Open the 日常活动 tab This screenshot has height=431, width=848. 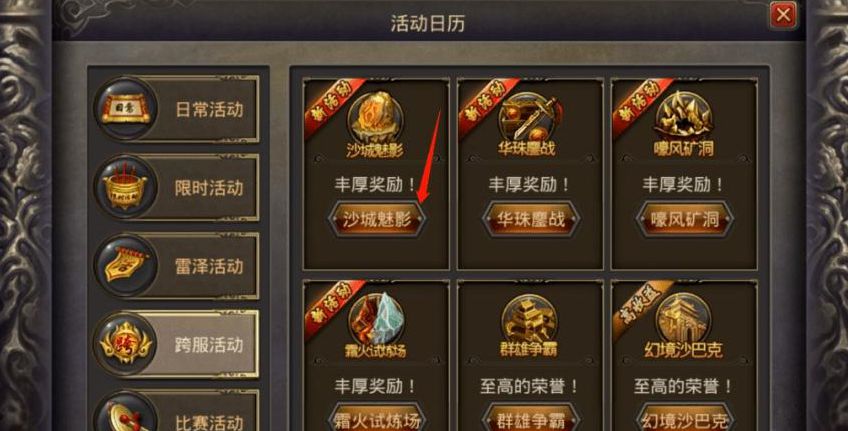[176, 109]
